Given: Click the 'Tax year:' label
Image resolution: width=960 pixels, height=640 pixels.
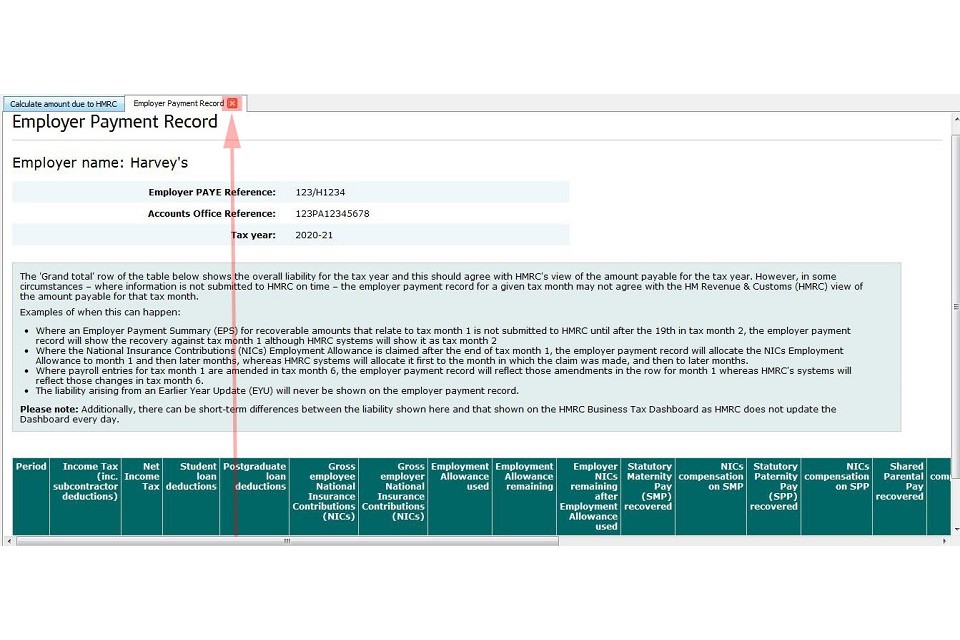Looking at the screenshot, I should (253, 235).
